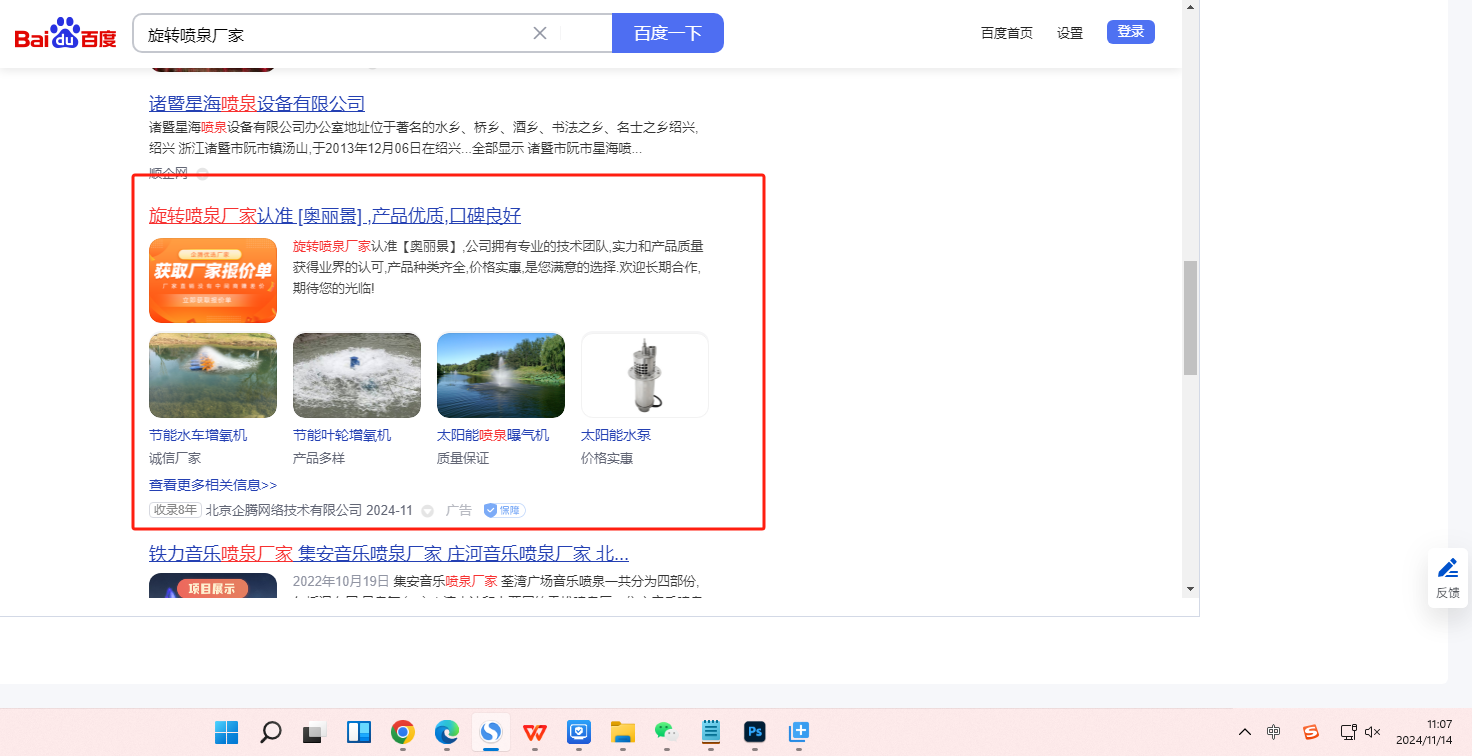The height and width of the screenshot is (756, 1472).
Task: Click the 中 input method indicator
Action: point(1273,732)
